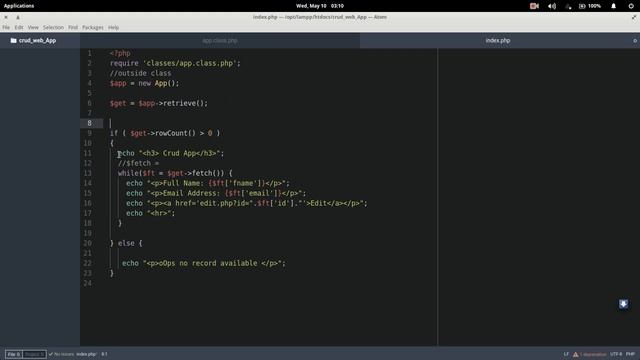Click the edit.php link echo line
Screen dimensions: 640x360
[247, 203]
